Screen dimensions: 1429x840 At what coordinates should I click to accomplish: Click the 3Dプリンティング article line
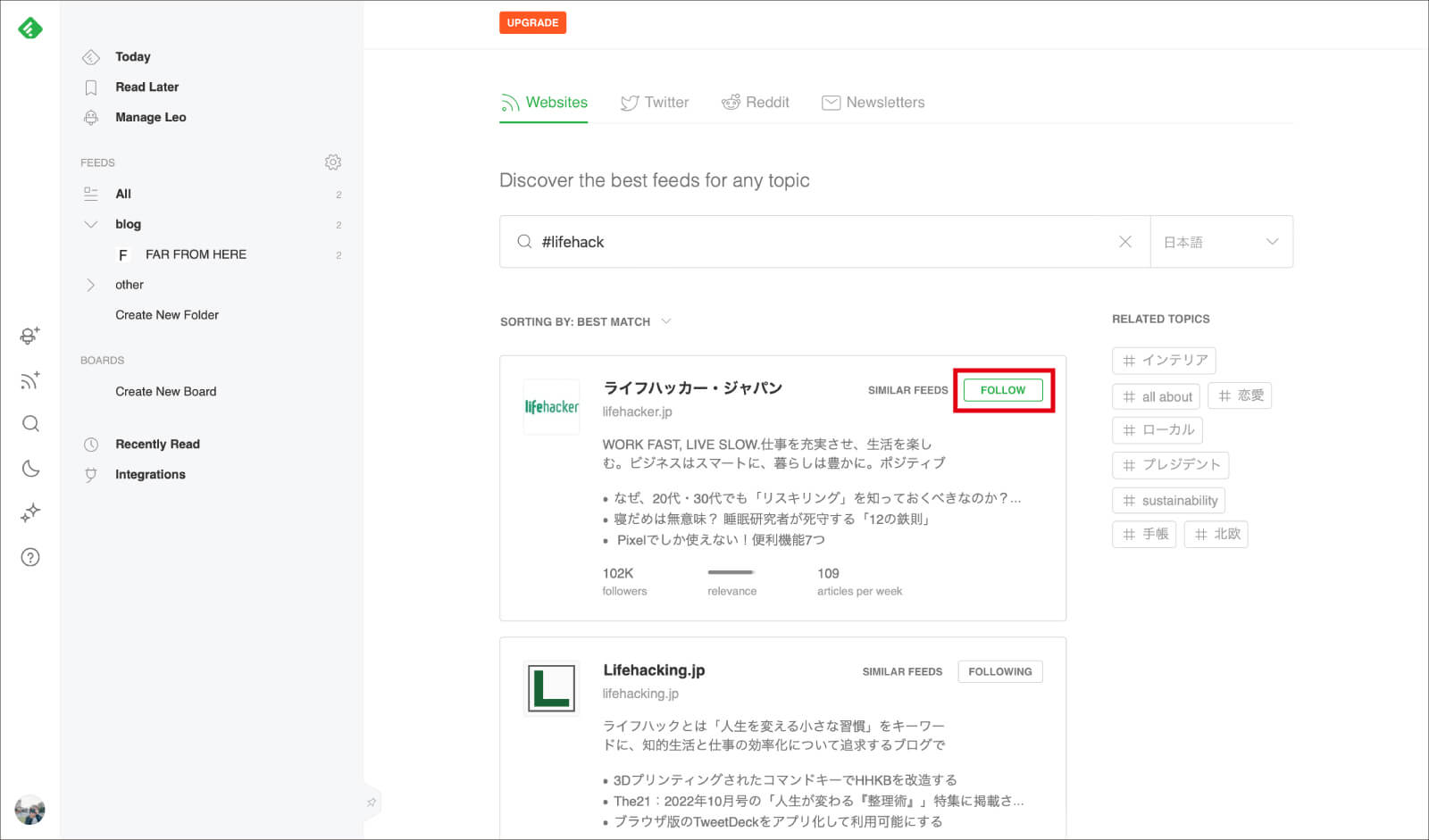(x=785, y=780)
